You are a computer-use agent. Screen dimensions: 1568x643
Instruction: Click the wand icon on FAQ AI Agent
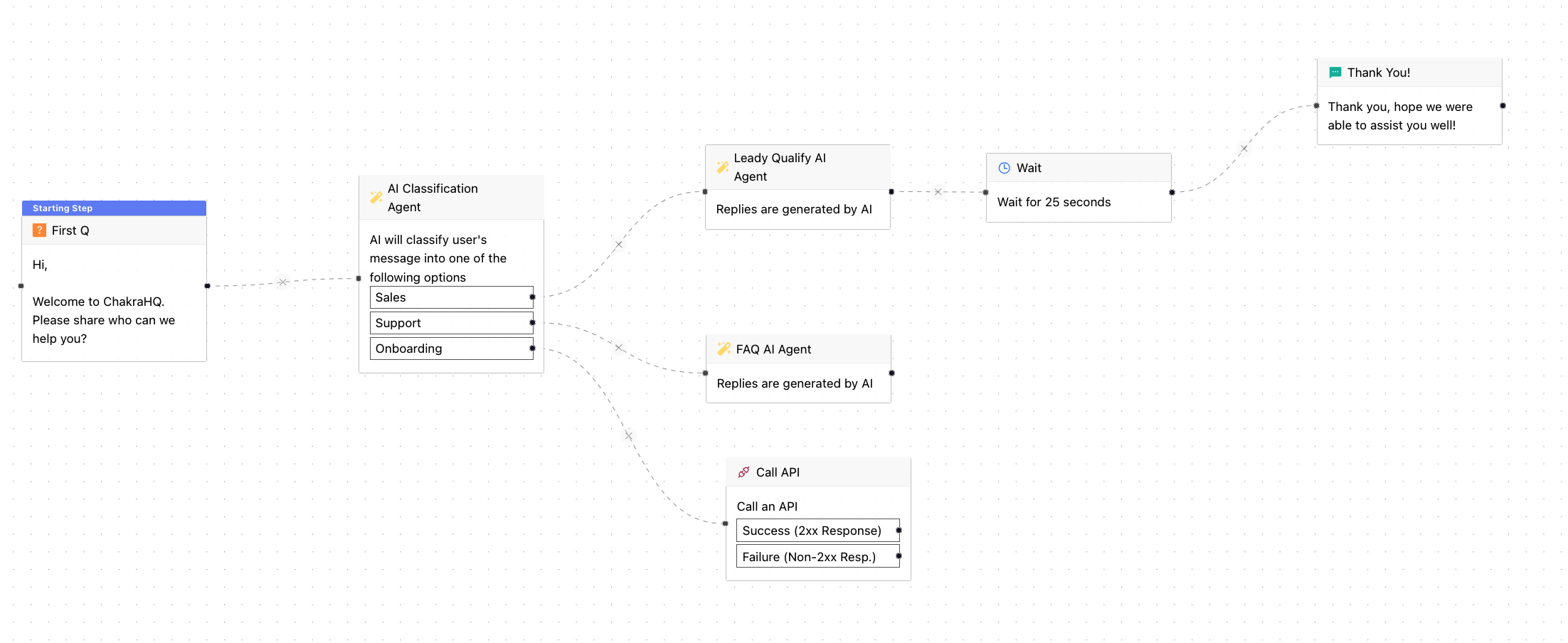coord(723,349)
